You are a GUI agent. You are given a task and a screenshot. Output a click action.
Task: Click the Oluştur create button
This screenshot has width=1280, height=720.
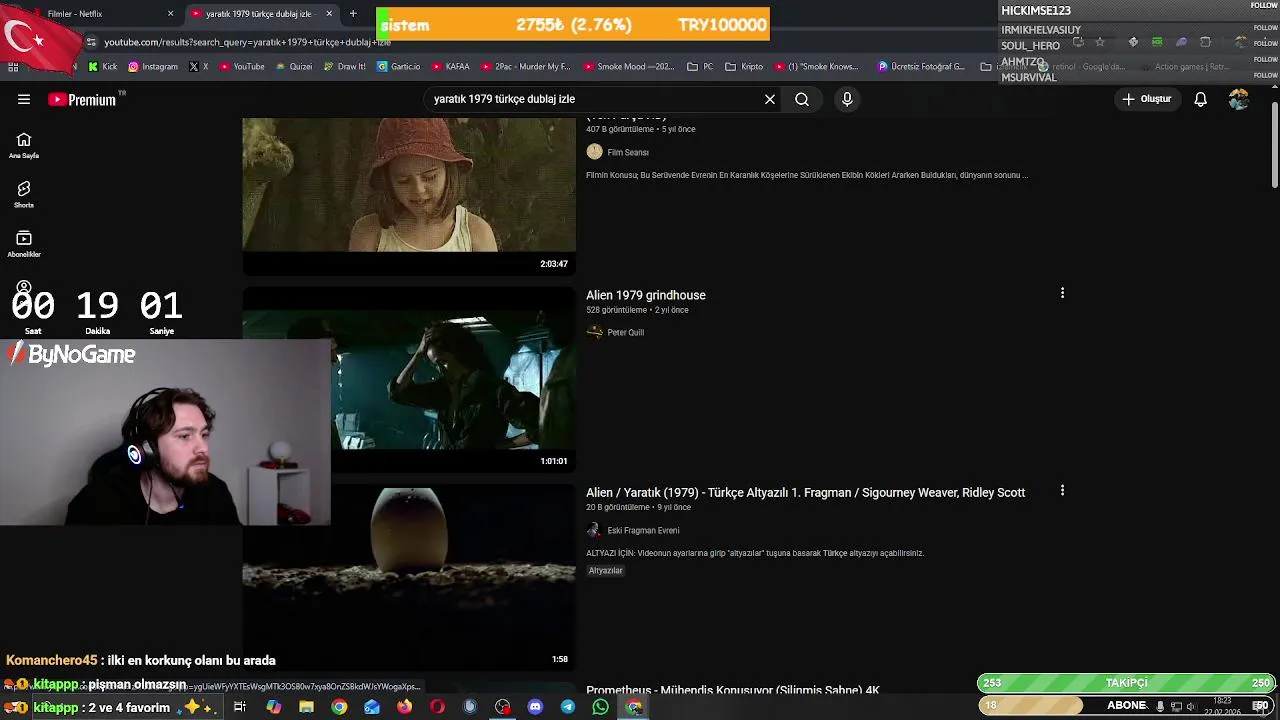point(1146,99)
